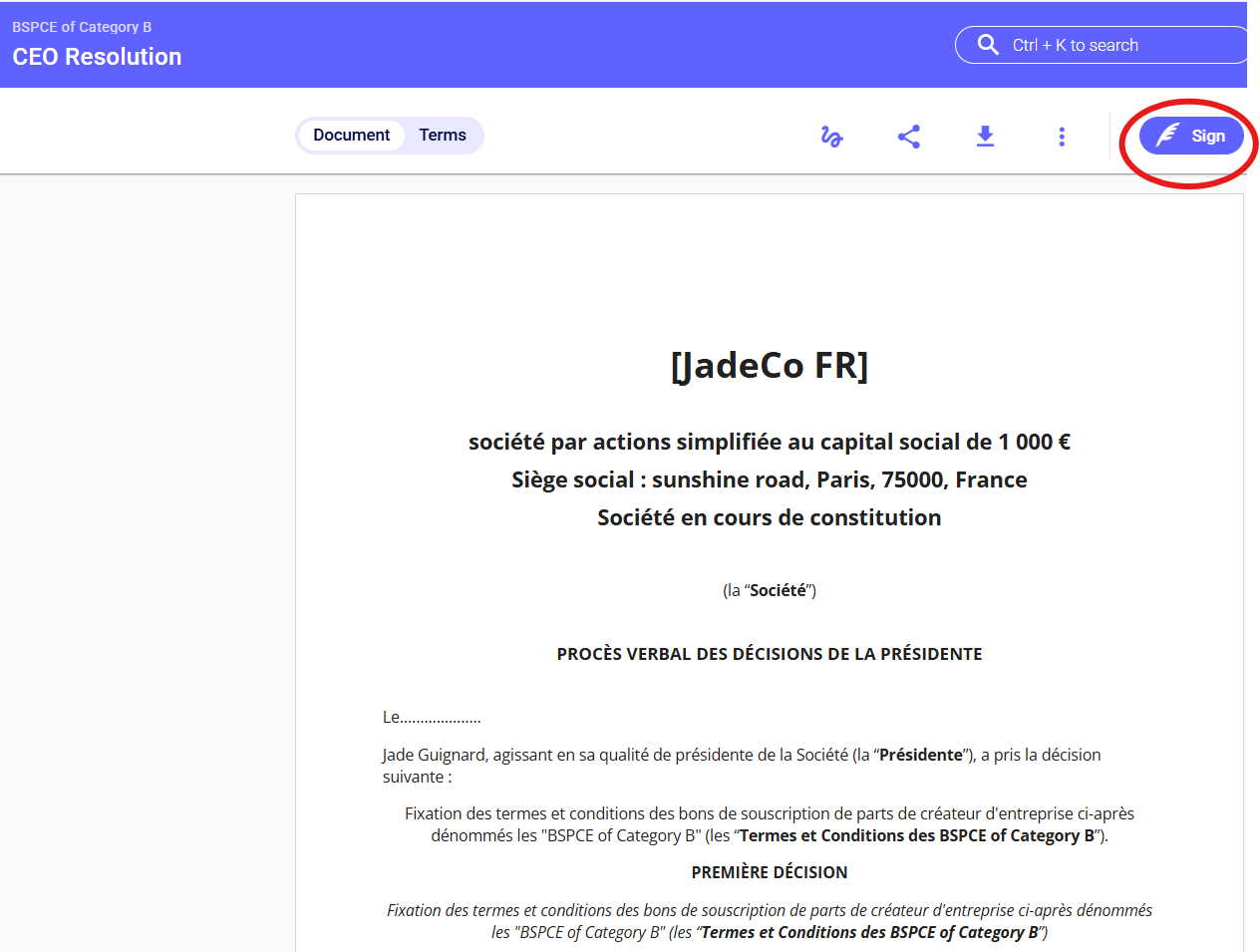
Task: Switch to the Document tab
Action: point(351,136)
